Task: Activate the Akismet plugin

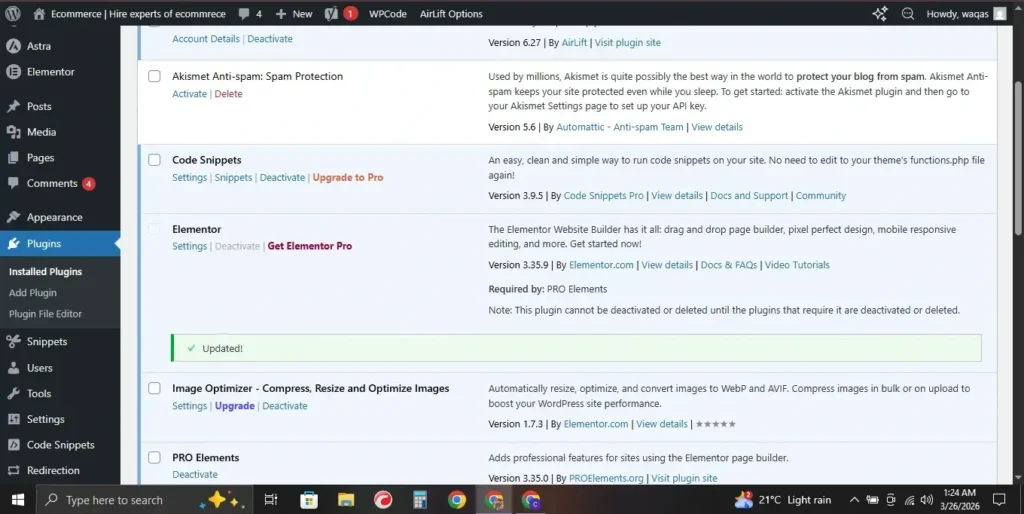Action: pyautogui.click(x=189, y=93)
